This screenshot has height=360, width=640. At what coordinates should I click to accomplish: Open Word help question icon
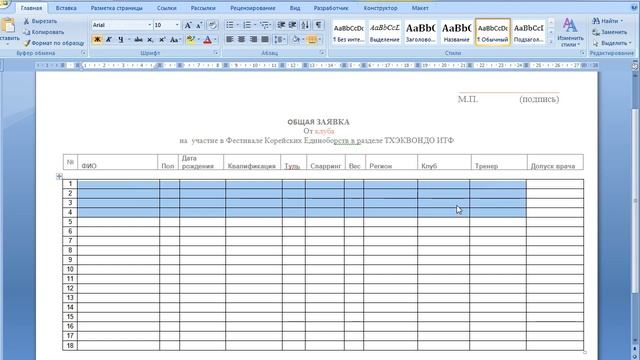[x=635, y=7]
